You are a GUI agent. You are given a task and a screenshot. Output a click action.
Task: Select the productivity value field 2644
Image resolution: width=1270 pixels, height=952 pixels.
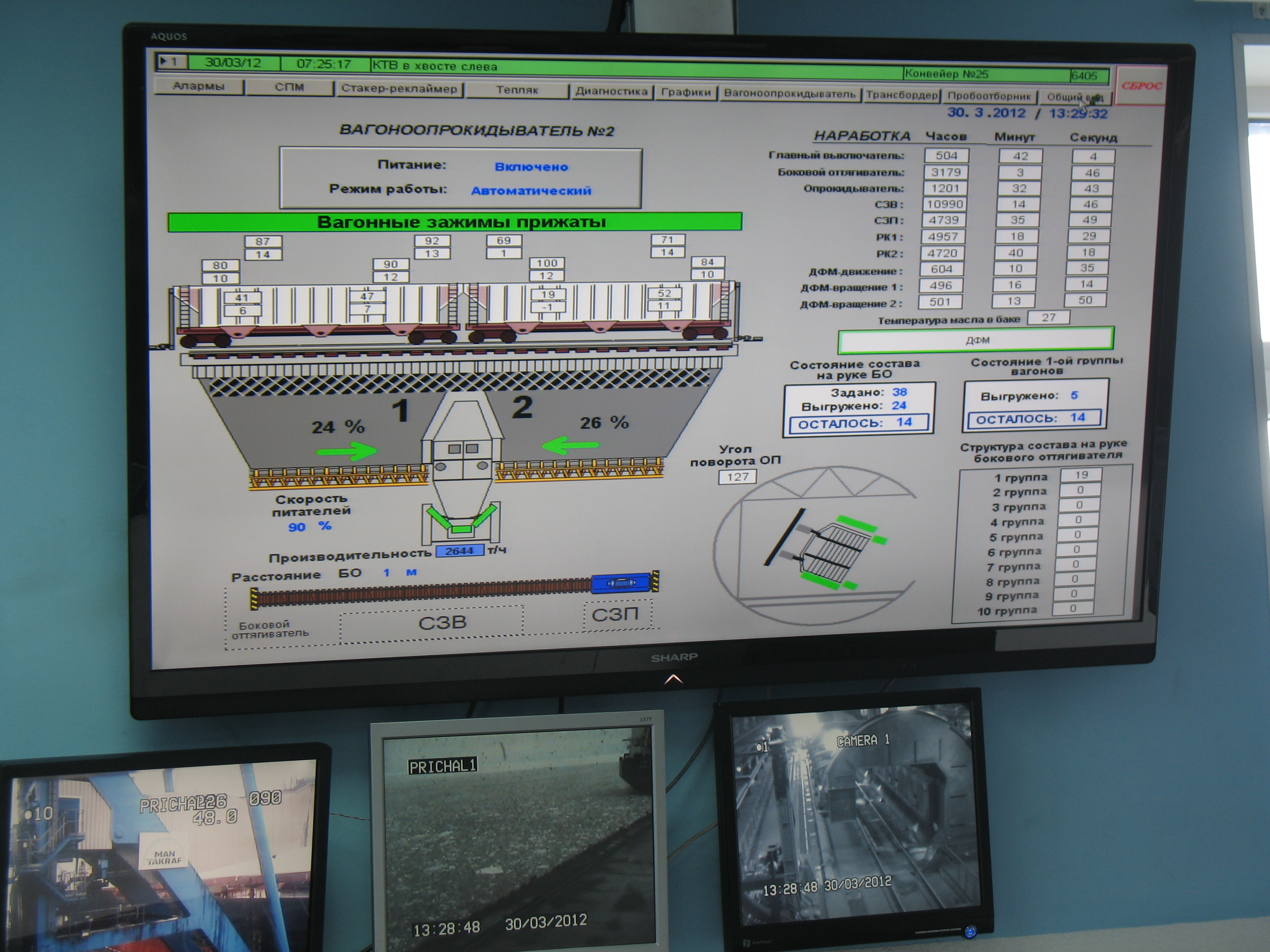click(x=459, y=551)
